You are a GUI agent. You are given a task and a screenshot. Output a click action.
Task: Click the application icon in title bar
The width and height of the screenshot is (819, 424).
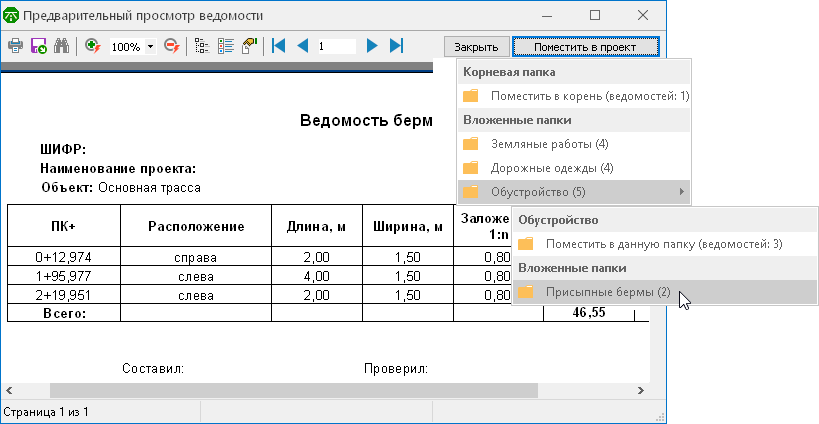[10, 16]
